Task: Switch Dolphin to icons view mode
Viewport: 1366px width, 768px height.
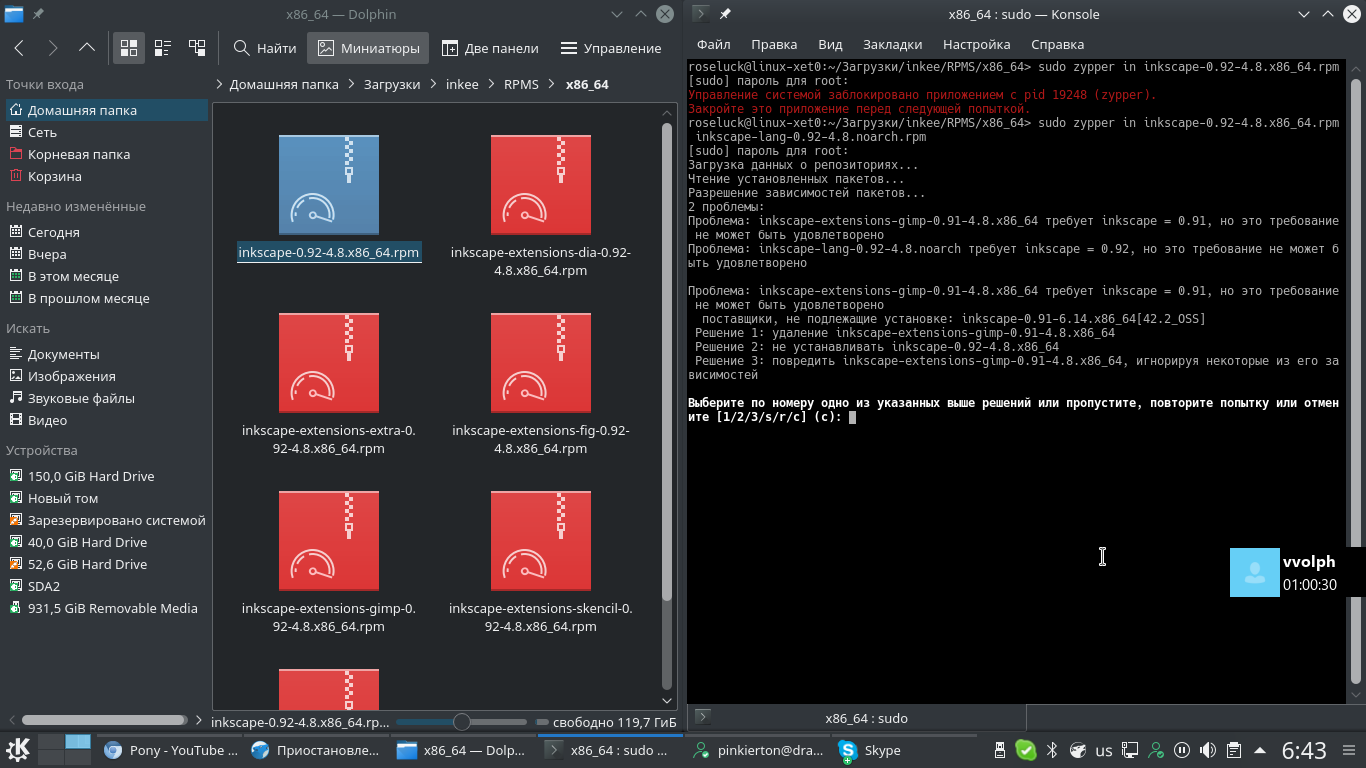Action: pyautogui.click(x=129, y=48)
